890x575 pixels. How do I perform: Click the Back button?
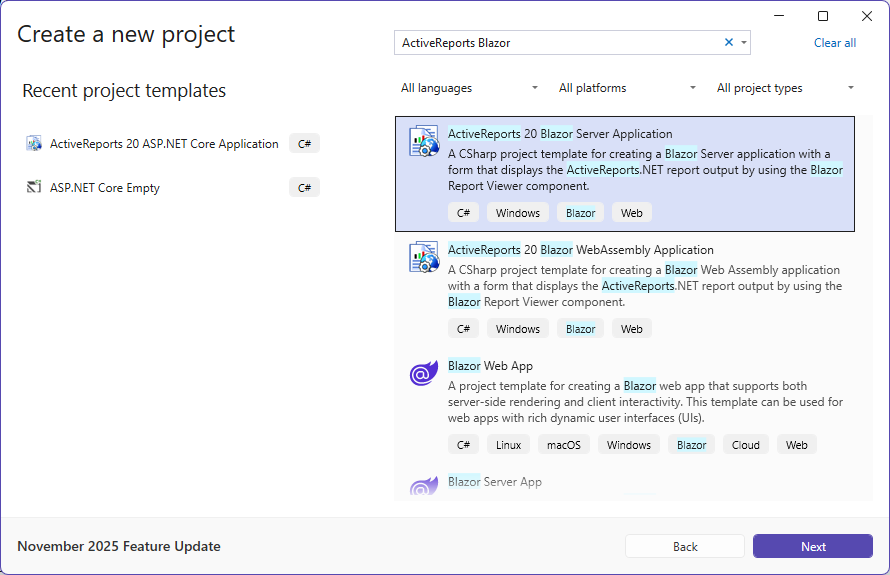click(x=684, y=546)
